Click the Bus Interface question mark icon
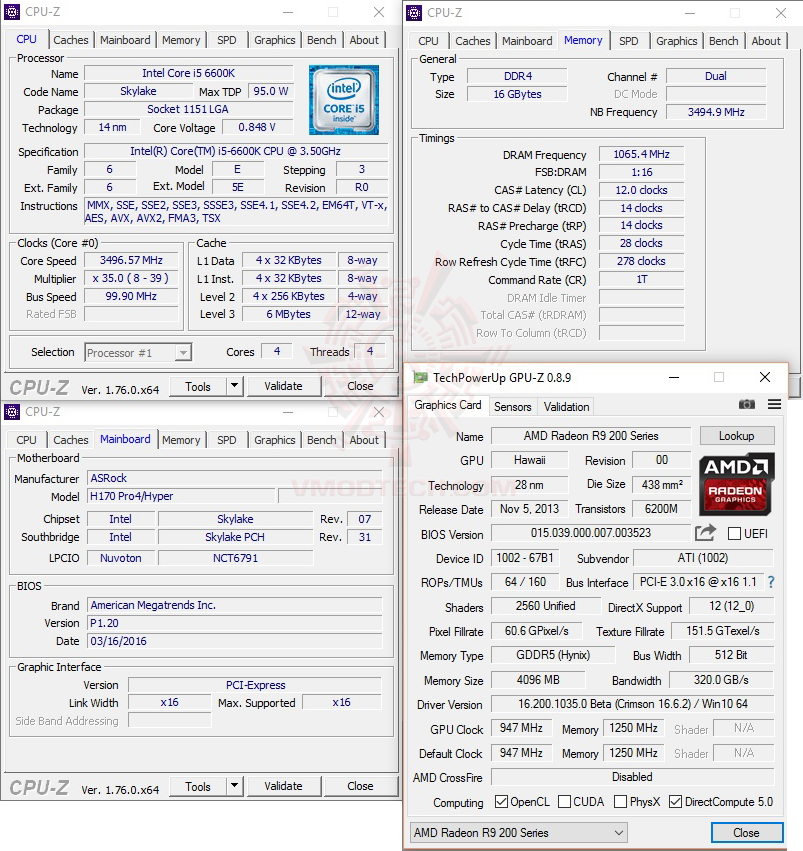This screenshot has width=803, height=851. click(771, 582)
